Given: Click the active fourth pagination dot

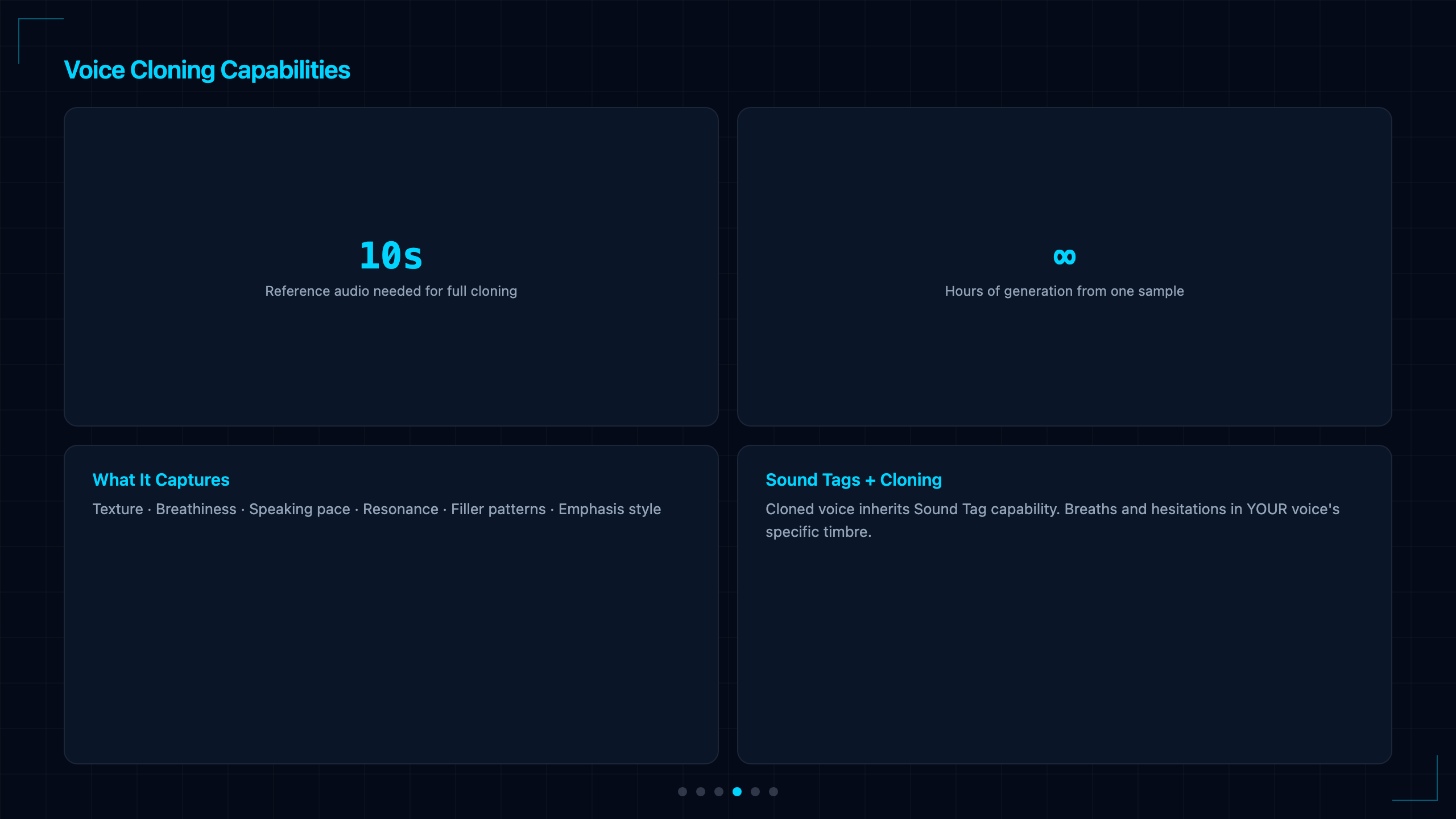Looking at the screenshot, I should click(737, 792).
